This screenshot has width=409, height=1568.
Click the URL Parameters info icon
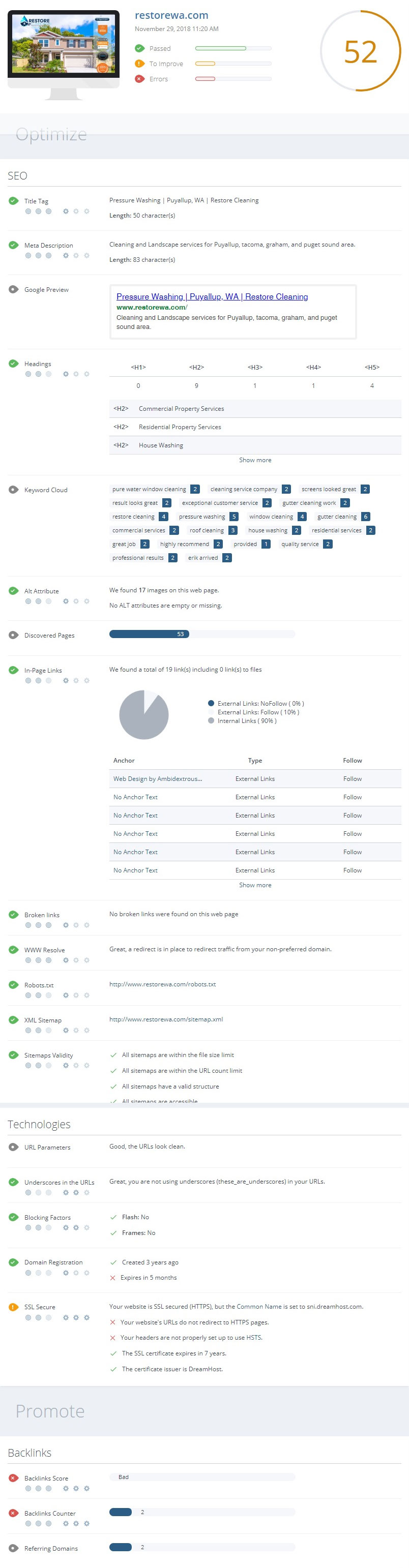[x=13, y=1148]
